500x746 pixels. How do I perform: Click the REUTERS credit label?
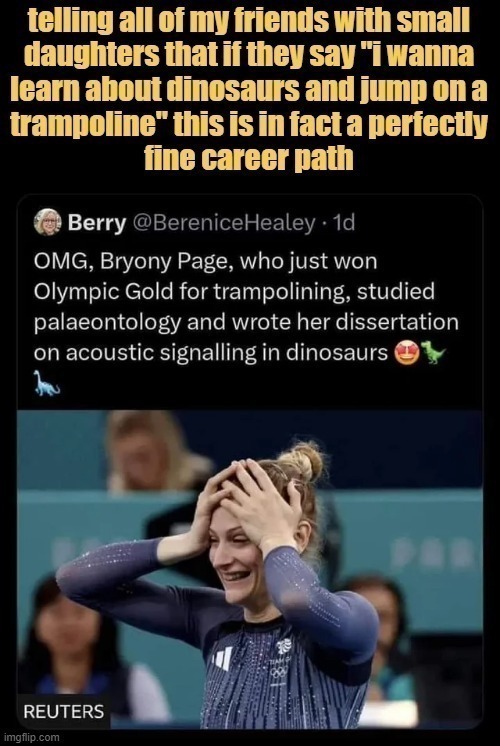[63, 712]
